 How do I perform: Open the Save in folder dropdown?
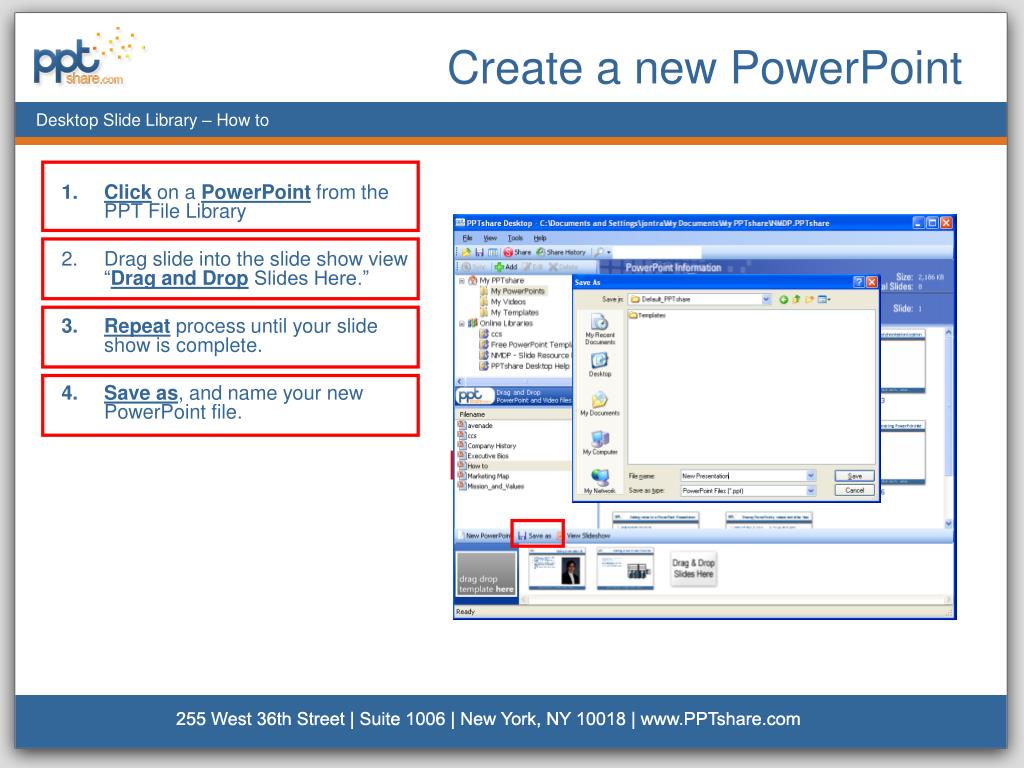click(x=766, y=299)
